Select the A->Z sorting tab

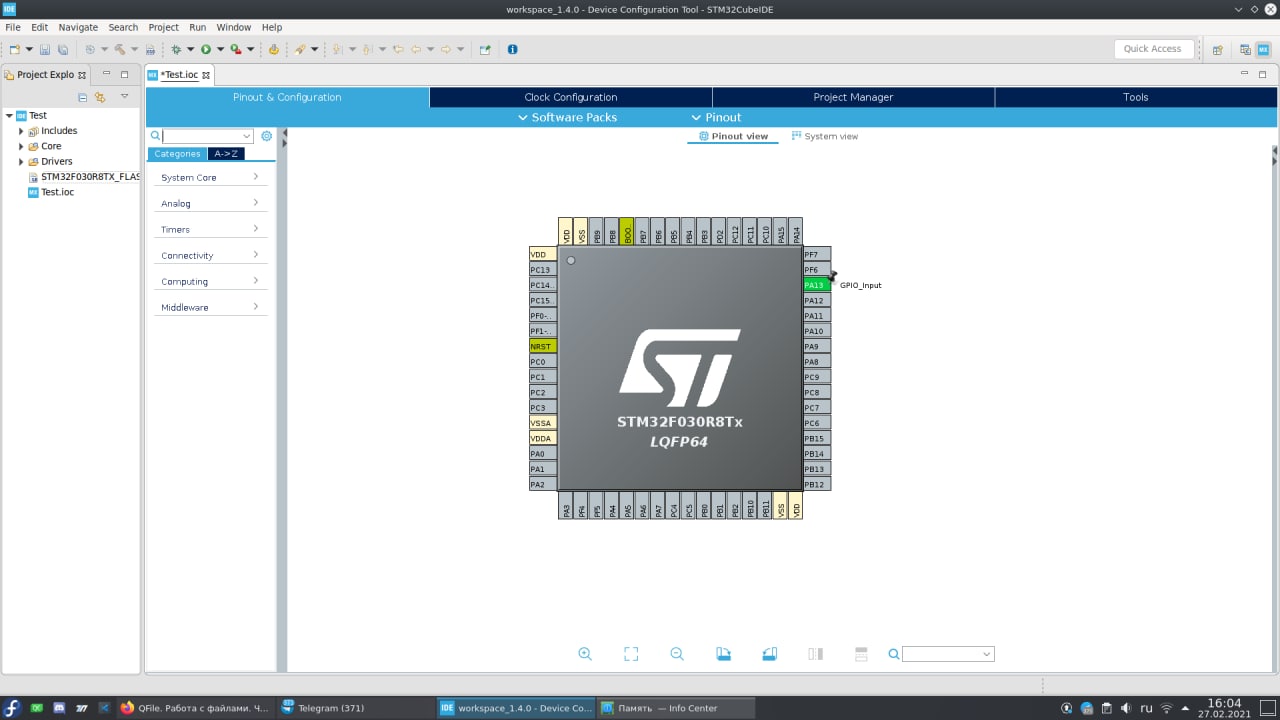pos(226,154)
